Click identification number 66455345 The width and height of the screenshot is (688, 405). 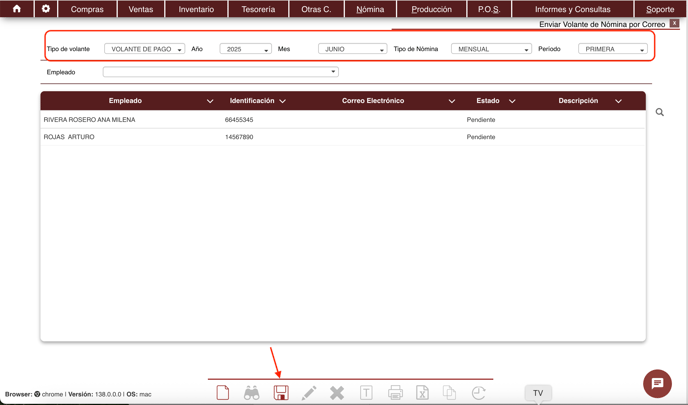tap(239, 119)
